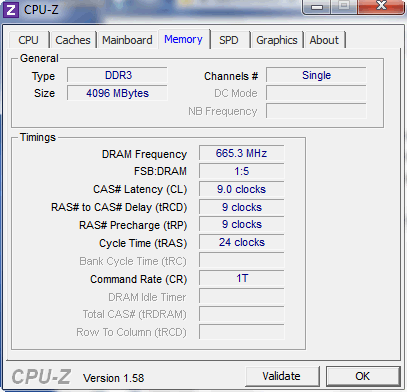This screenshot has width=407, height=392.
Task: Click the Cycle Time tRAS value 24 clocks
Action: (242, 242)
